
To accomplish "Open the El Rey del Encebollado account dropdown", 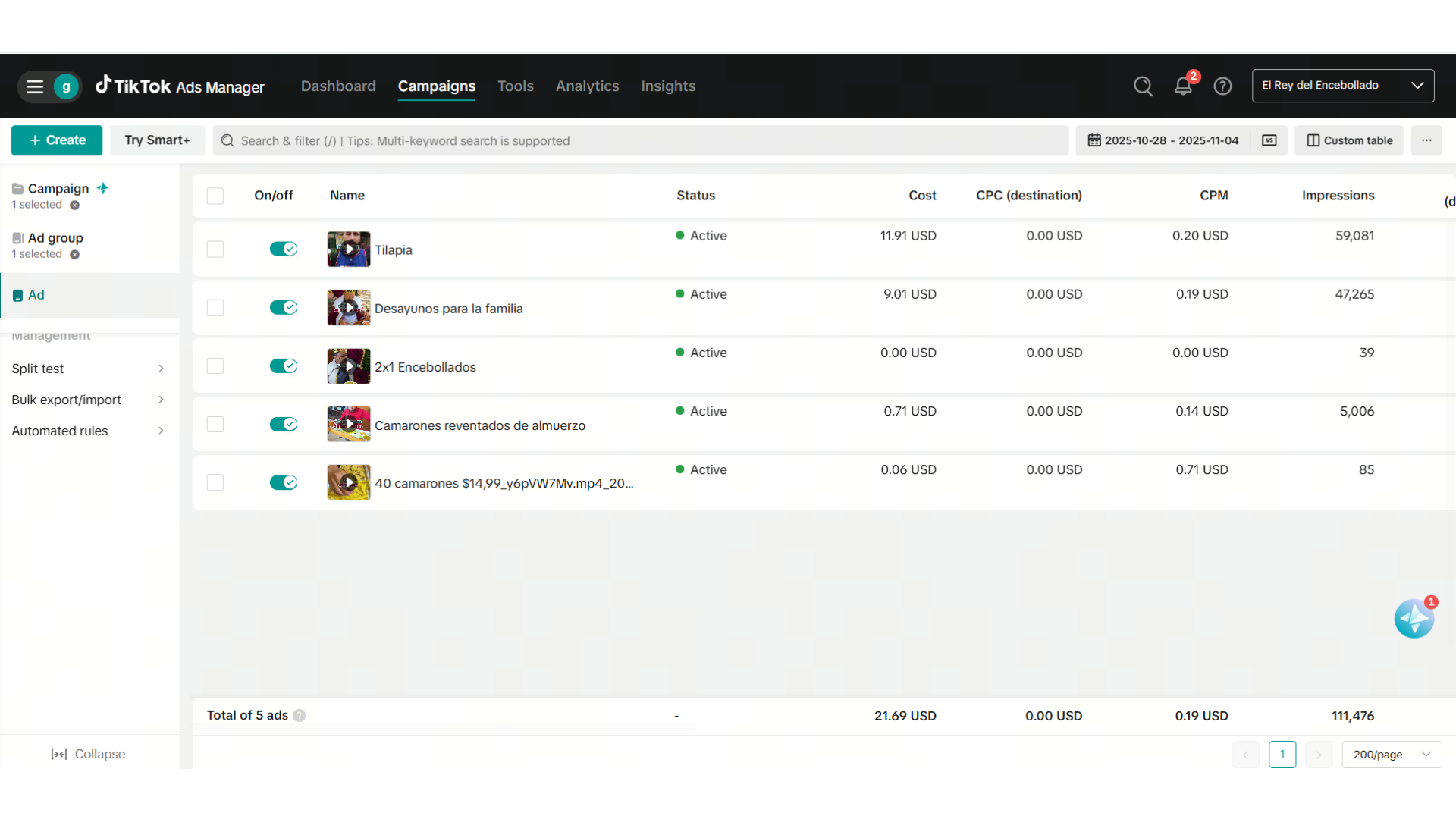I will pyautogui.click(x=1342, y=86).
